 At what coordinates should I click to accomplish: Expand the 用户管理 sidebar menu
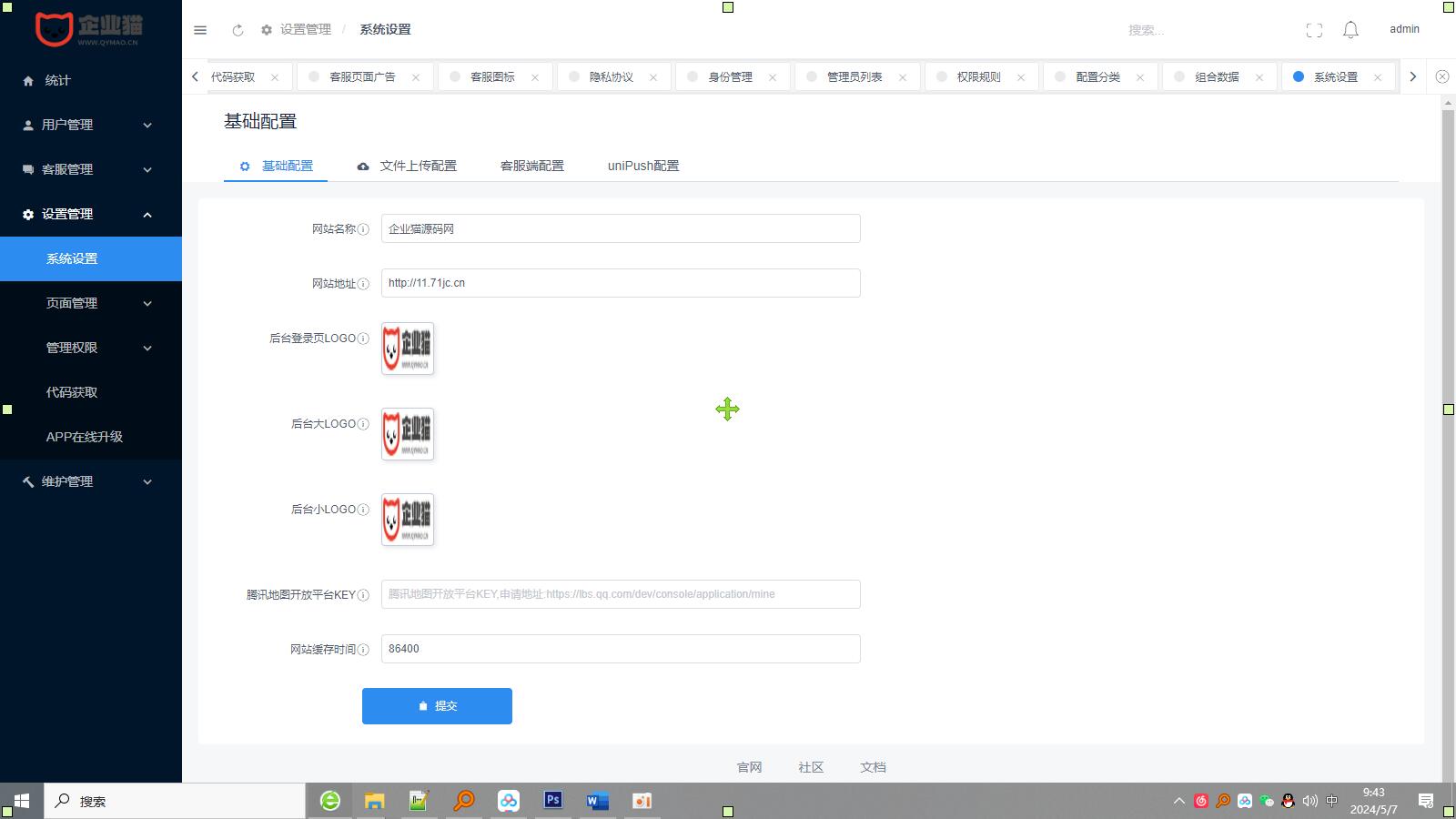pyautogui.click(x=91, y=125)
